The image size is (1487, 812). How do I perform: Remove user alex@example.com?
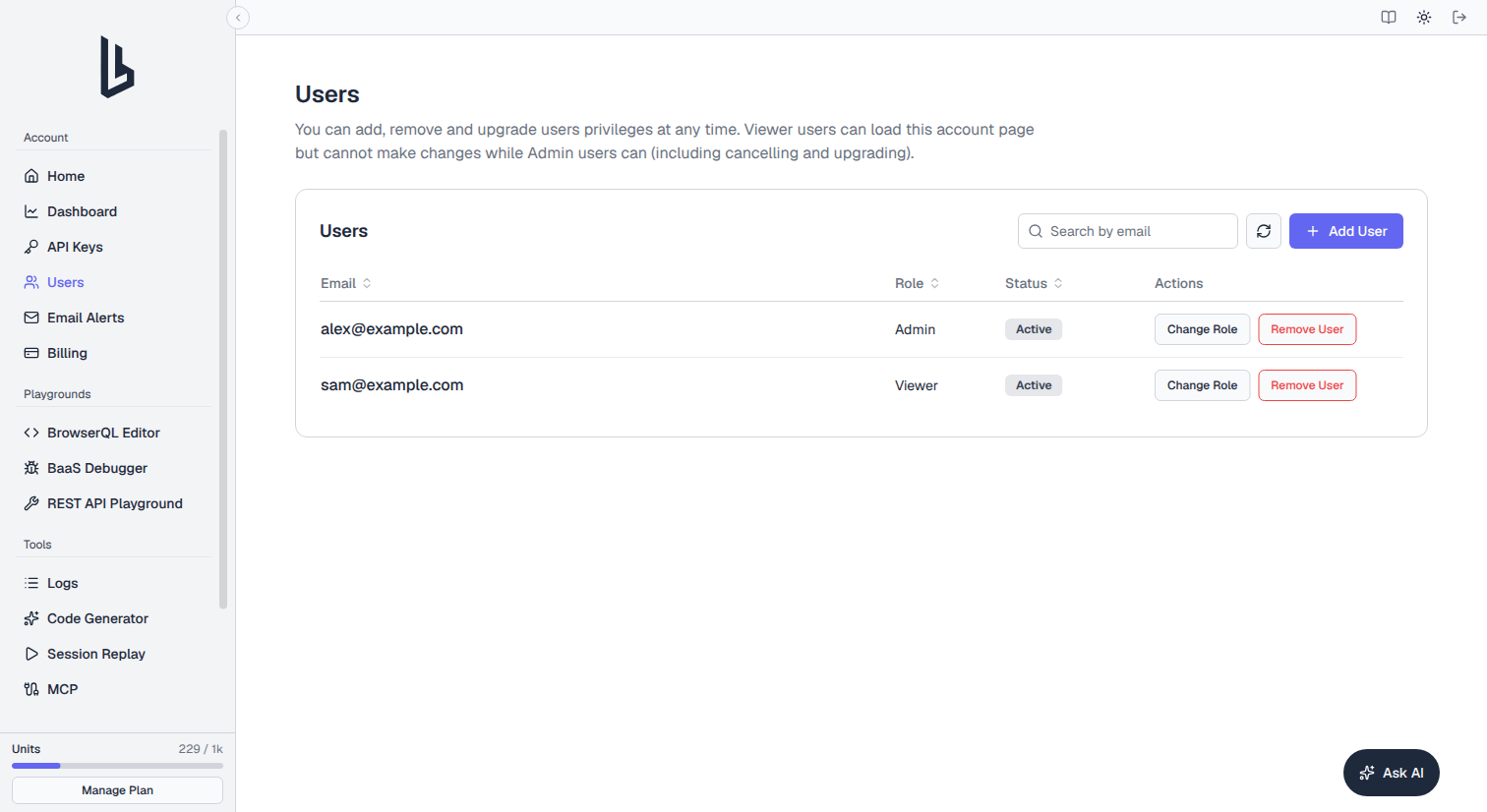click(x=1307, y=329)
